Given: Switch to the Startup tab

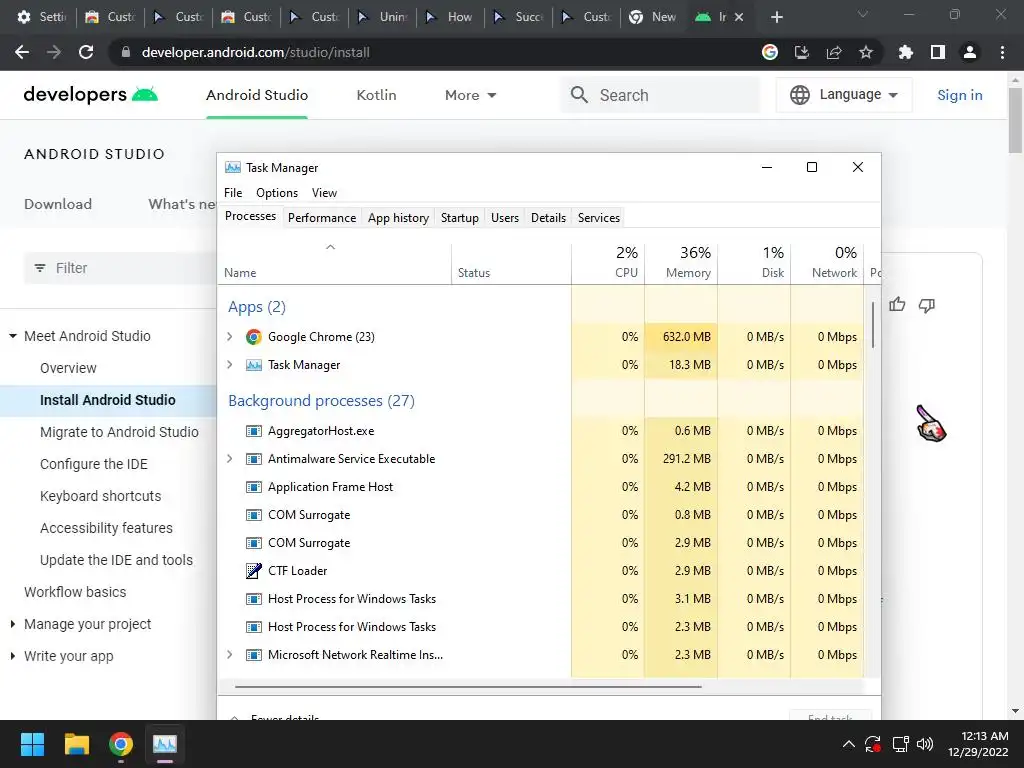Looking at the screenshot, I should click(460, 218).
